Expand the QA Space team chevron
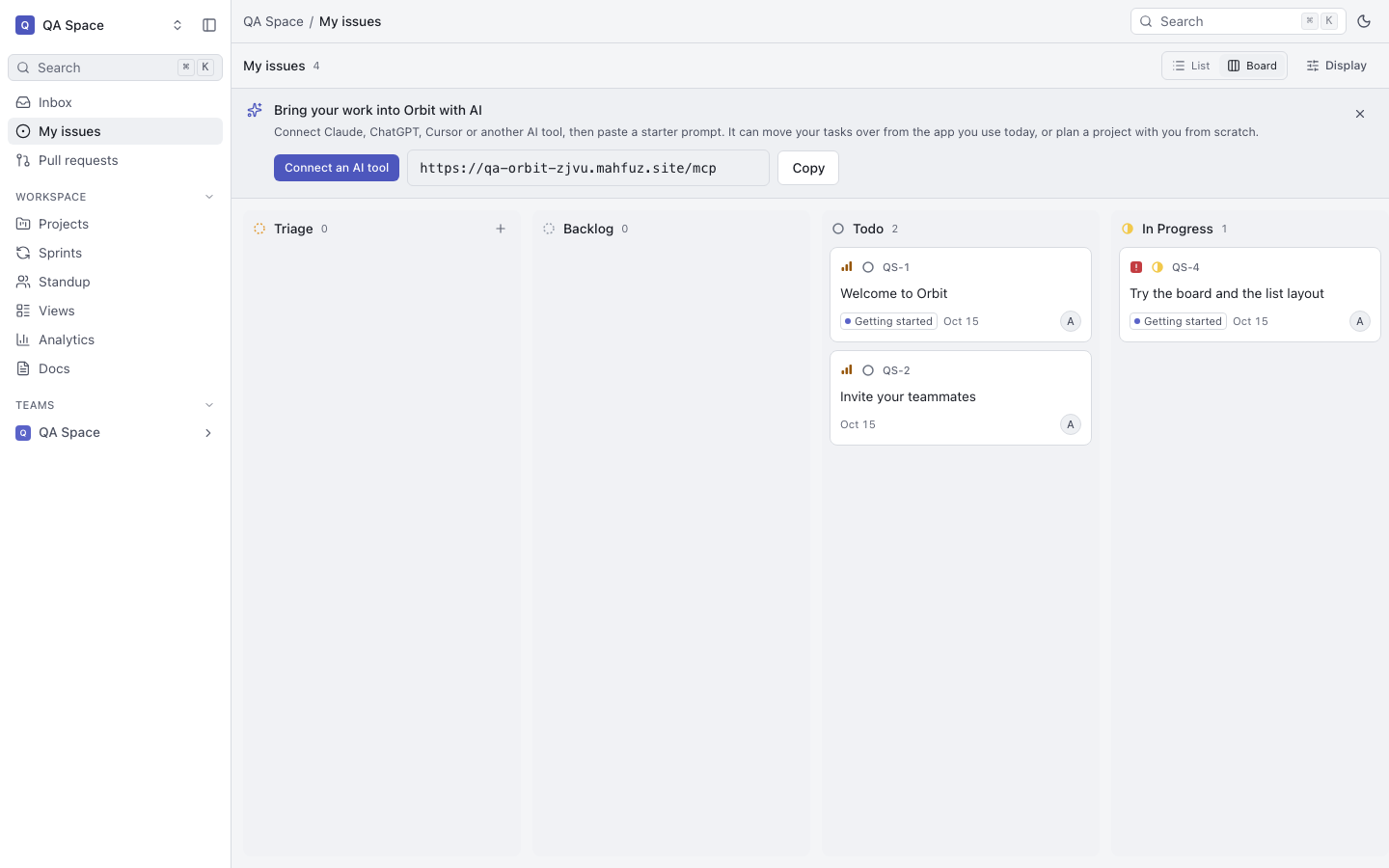This screenshot has height=868, width=1389. [x=208, y=433]
